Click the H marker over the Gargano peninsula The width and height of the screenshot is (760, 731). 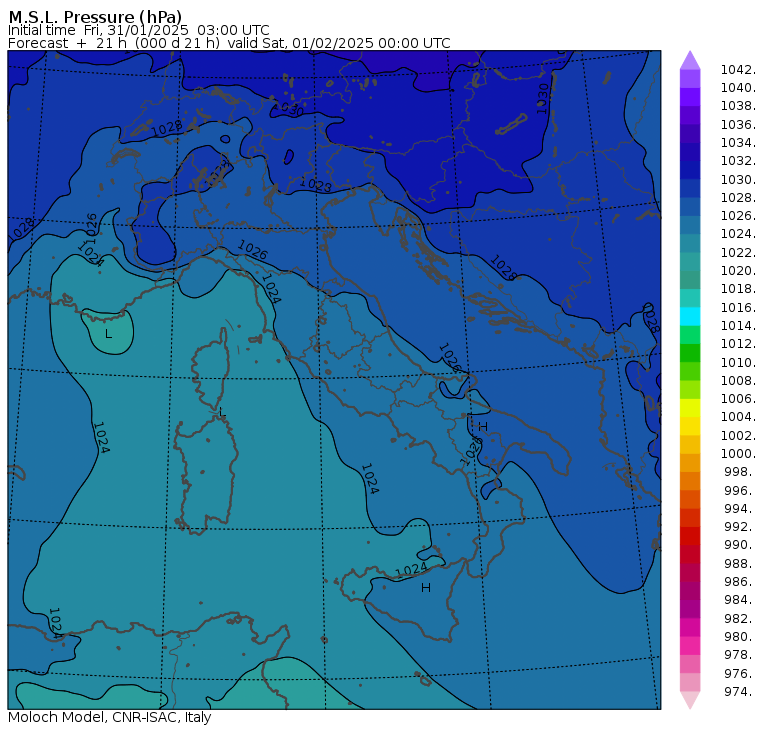483,427
